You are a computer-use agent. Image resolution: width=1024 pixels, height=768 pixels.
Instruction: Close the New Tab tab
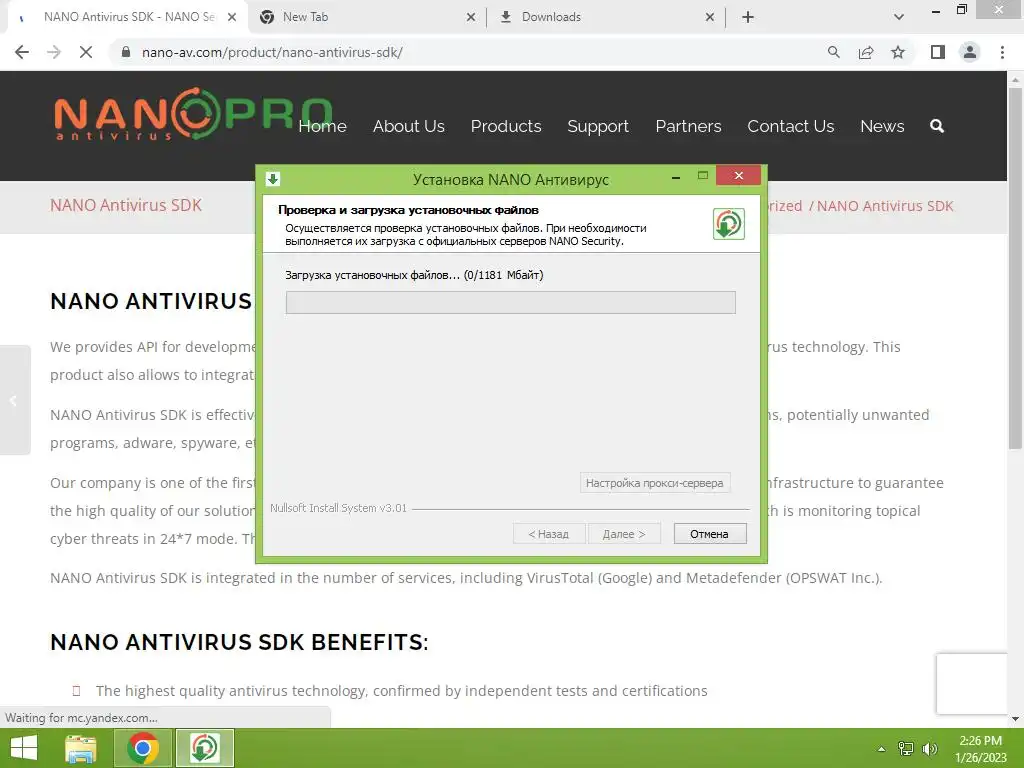click(x=471, y=17)
